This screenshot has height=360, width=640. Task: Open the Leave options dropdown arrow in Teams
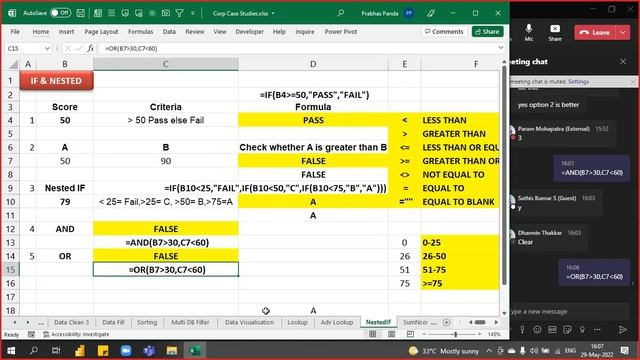click(622, 32)
